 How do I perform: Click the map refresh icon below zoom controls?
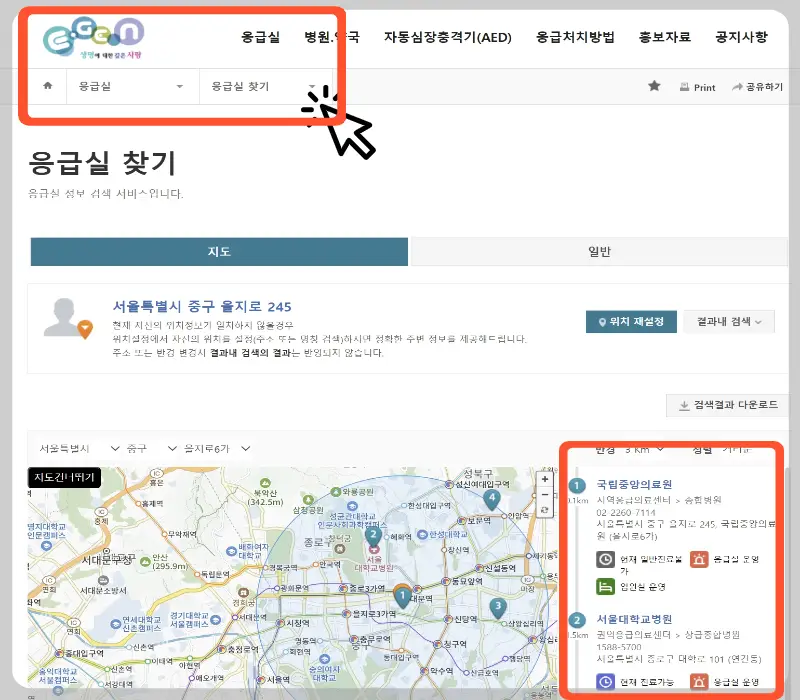pyautogui.click(x=544, y=510)
